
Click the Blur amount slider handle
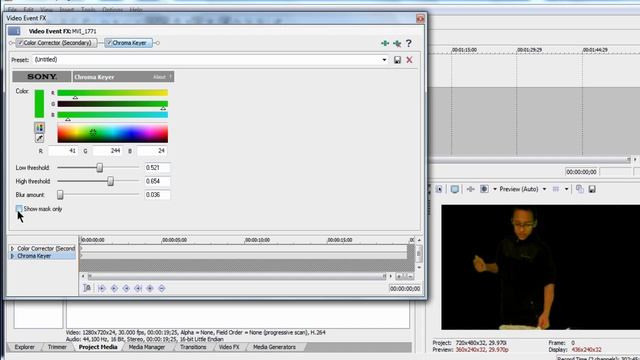pyautogui.click(x=60, y=195)
